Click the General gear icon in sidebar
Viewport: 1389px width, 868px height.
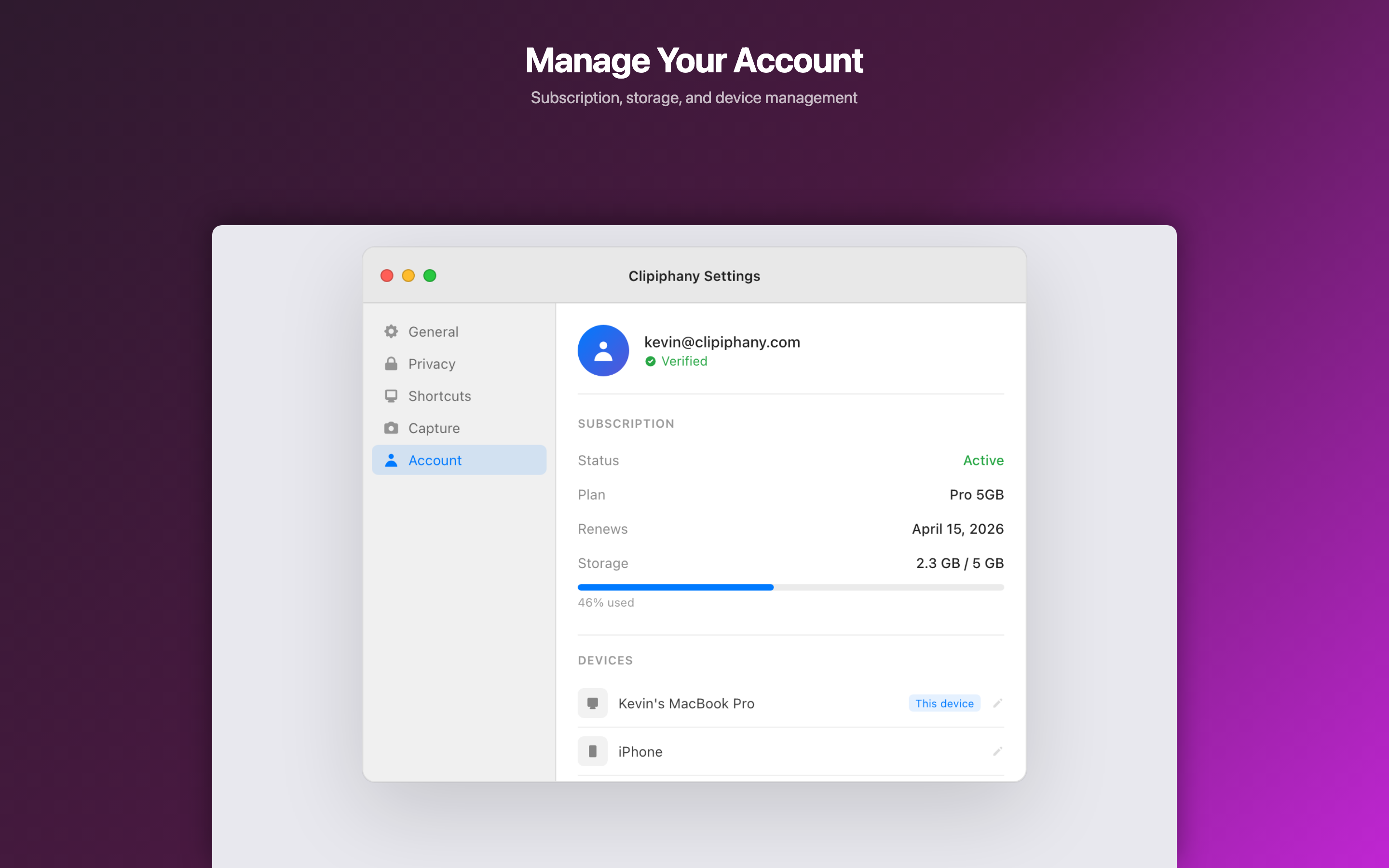point(391,331)
